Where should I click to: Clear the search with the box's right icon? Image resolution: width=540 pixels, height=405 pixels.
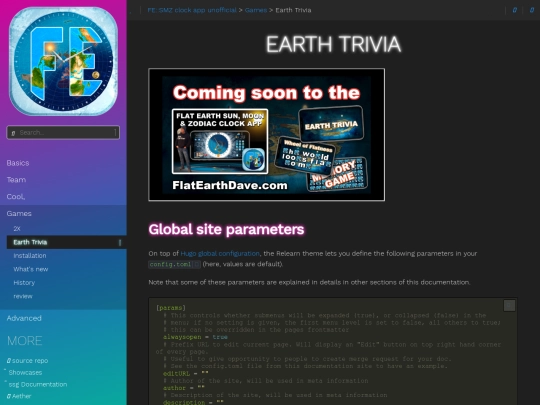pyautogui.click(x=115, y=133)
